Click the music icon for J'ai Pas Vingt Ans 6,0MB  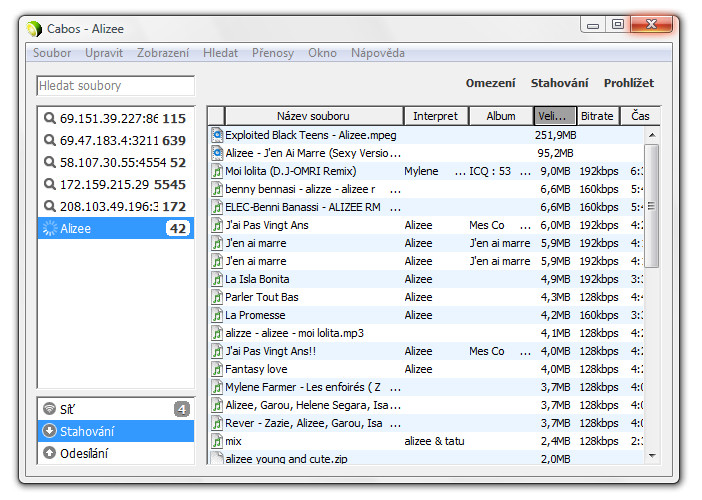(217, 225)
